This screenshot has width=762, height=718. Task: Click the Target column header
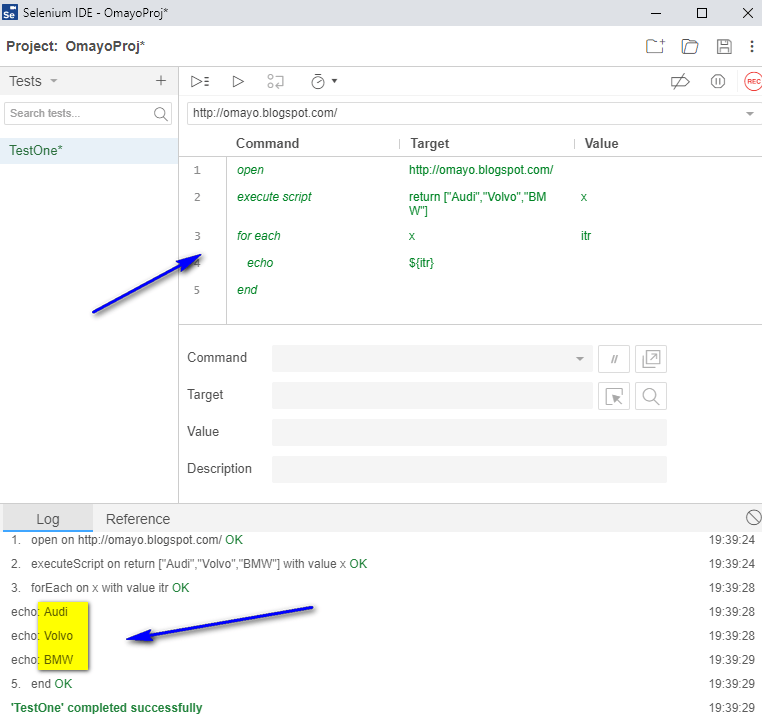coord(430,143)
